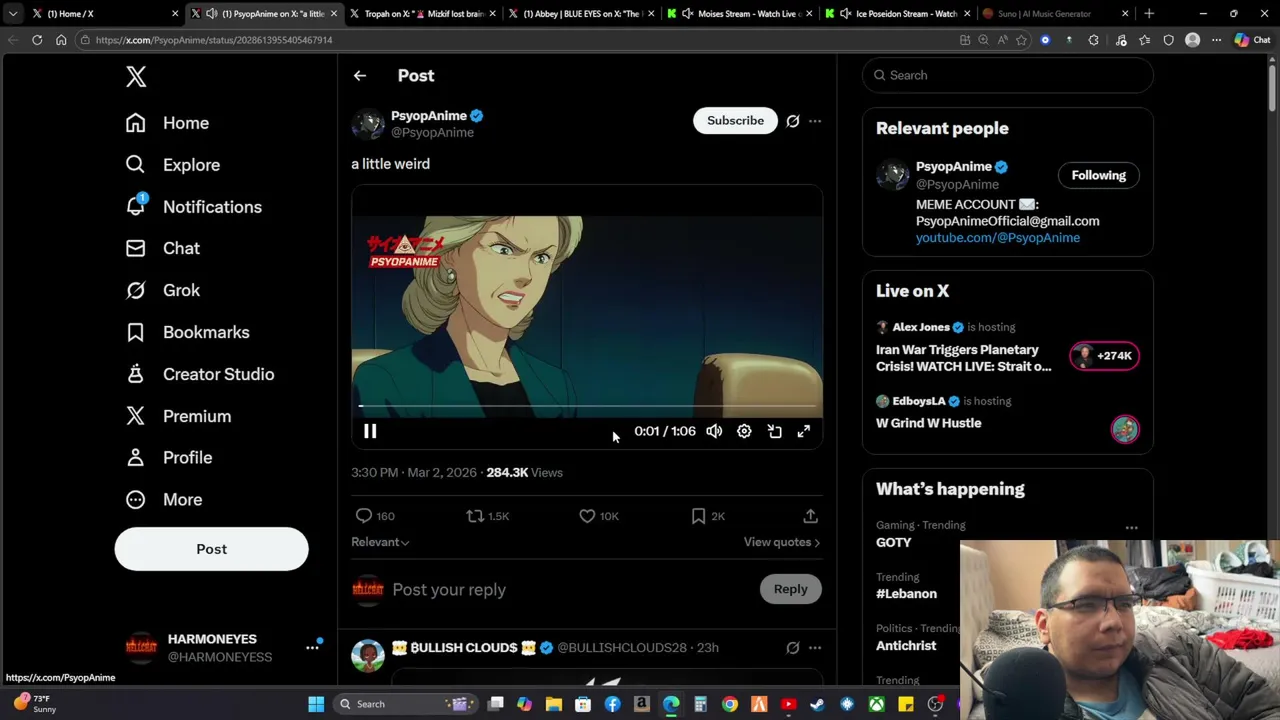Screen dimensions: 1280x720
Task: Switch to Moises Stream tab
Action: (x=740, y=14)
